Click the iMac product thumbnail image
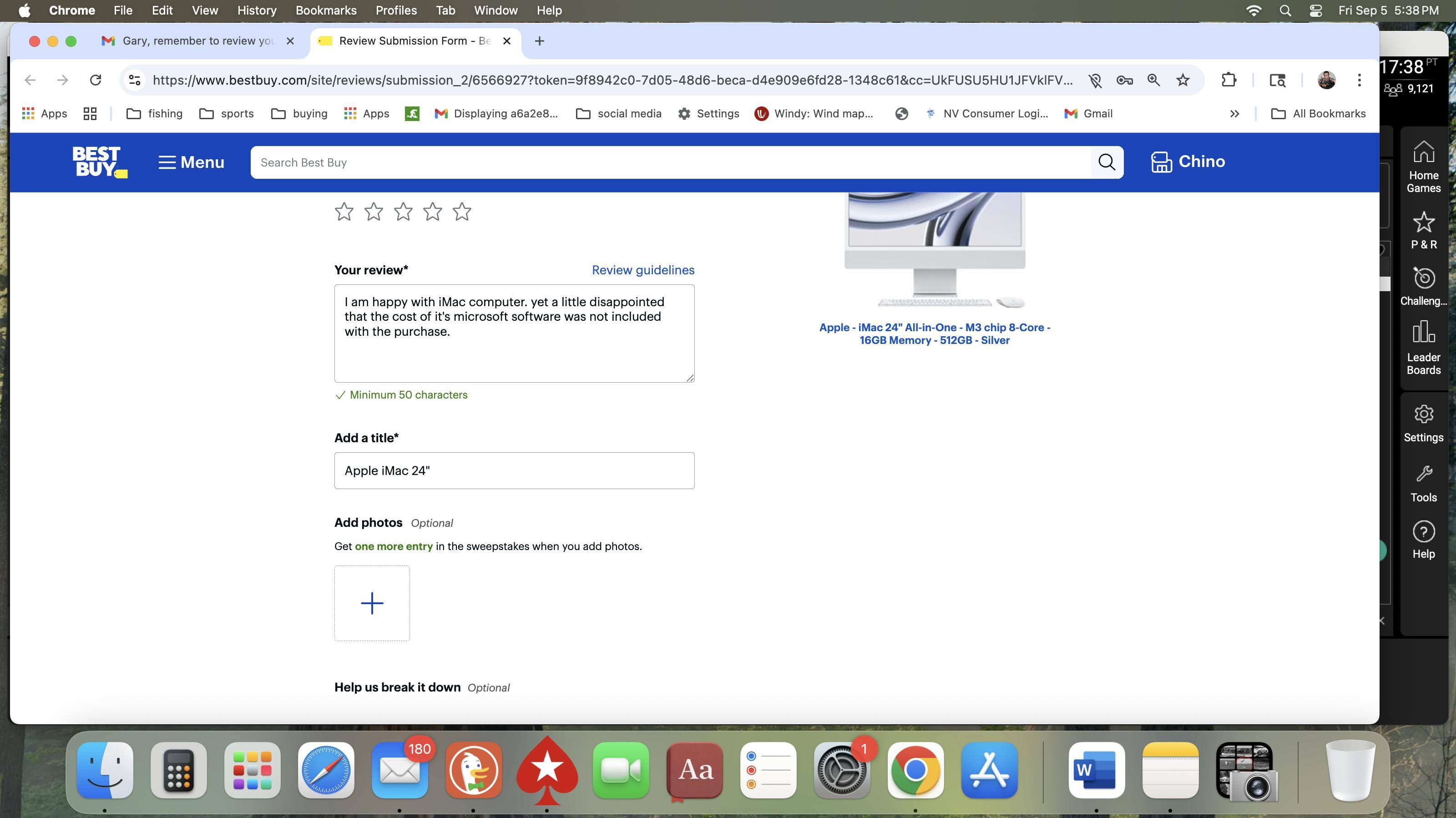The width and height of the screenshot is (1456, 818). (x=934, y=249)
